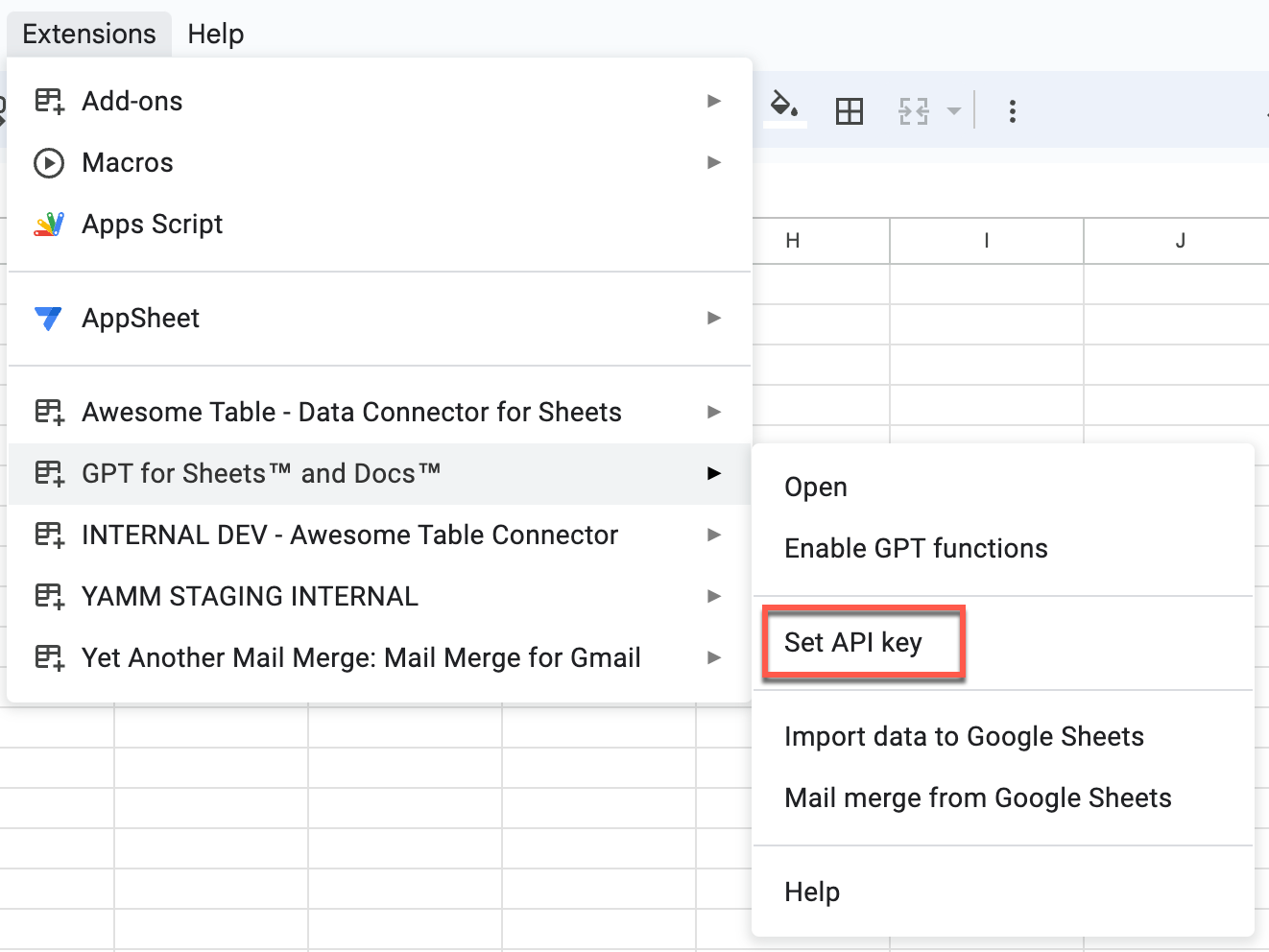
Task: Click INTERNAL DEV - Awesome Table Connector
Action: point(379,535)
